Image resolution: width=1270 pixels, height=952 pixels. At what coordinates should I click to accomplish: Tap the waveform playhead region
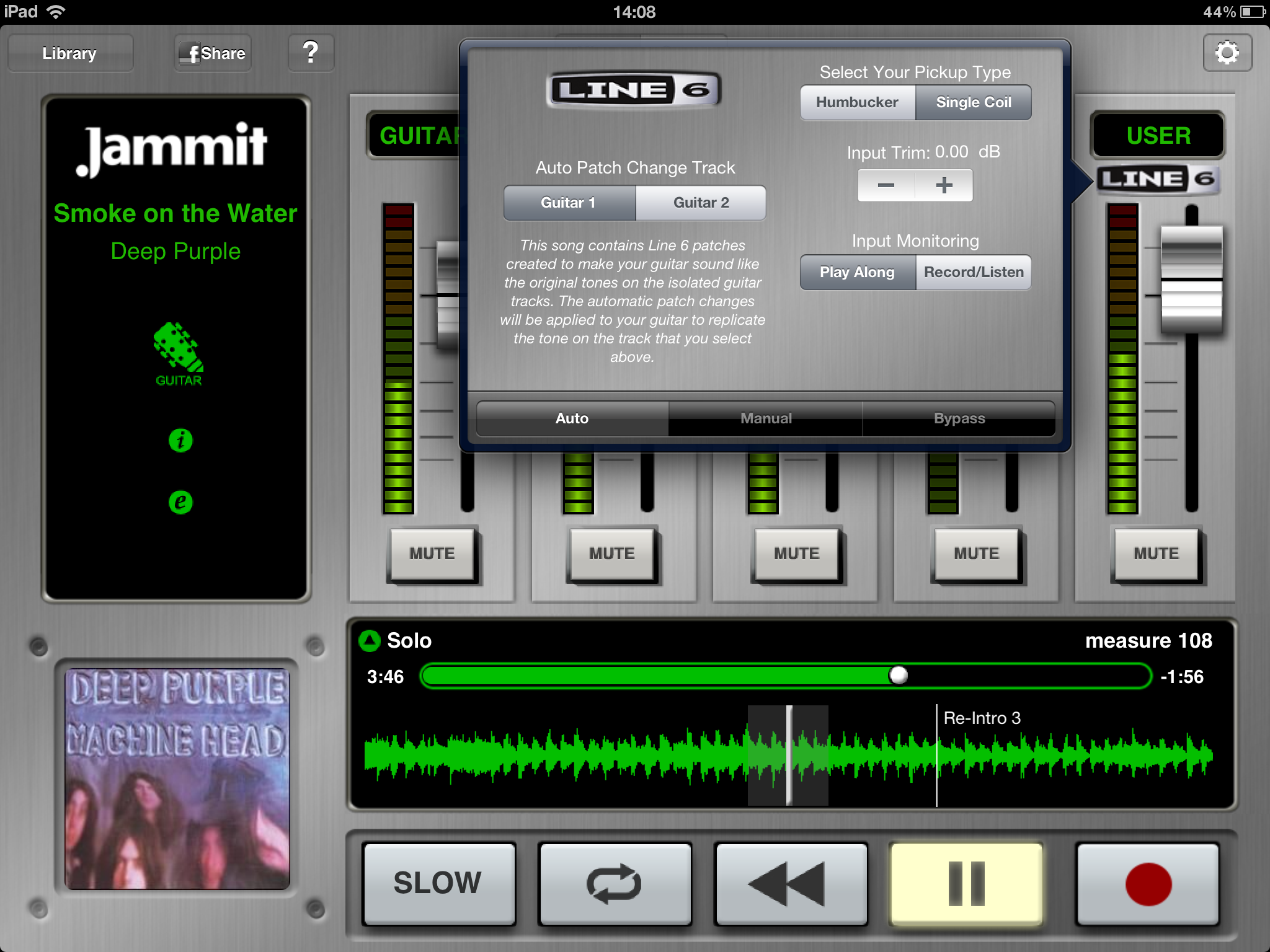(788, 755)
